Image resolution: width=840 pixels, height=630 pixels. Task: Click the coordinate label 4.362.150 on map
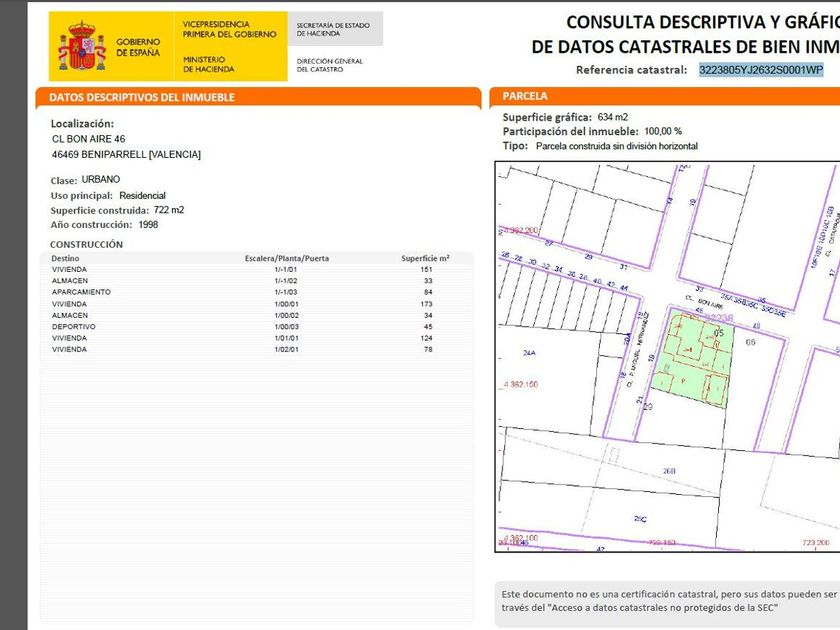520,384
